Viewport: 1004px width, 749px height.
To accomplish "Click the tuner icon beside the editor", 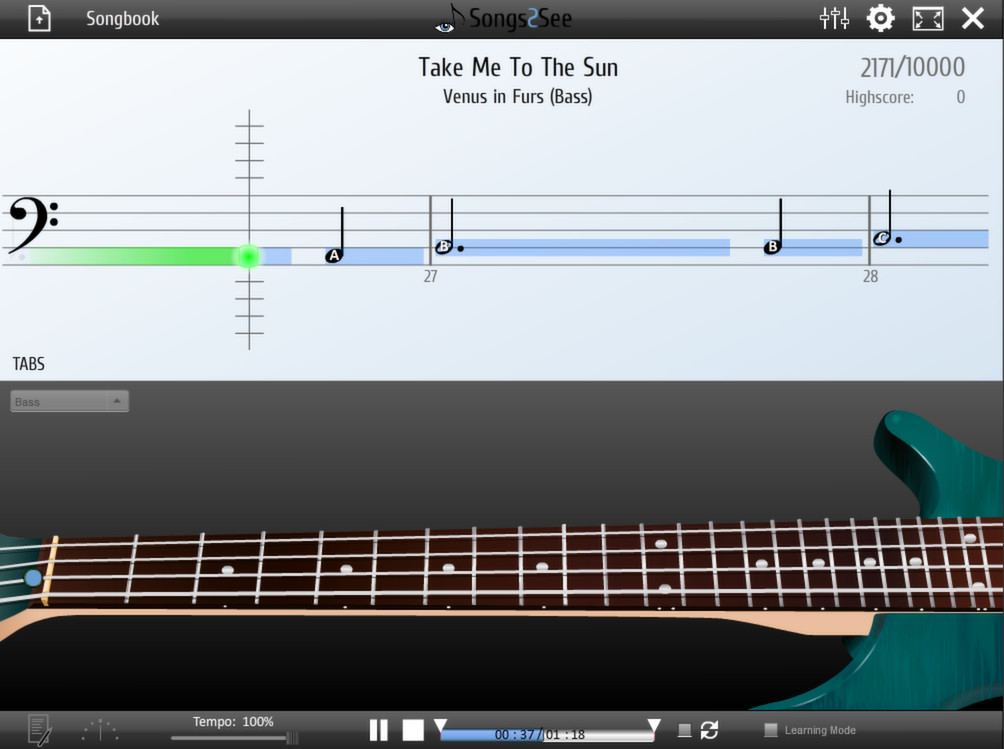I will click(x=98, y=730).
